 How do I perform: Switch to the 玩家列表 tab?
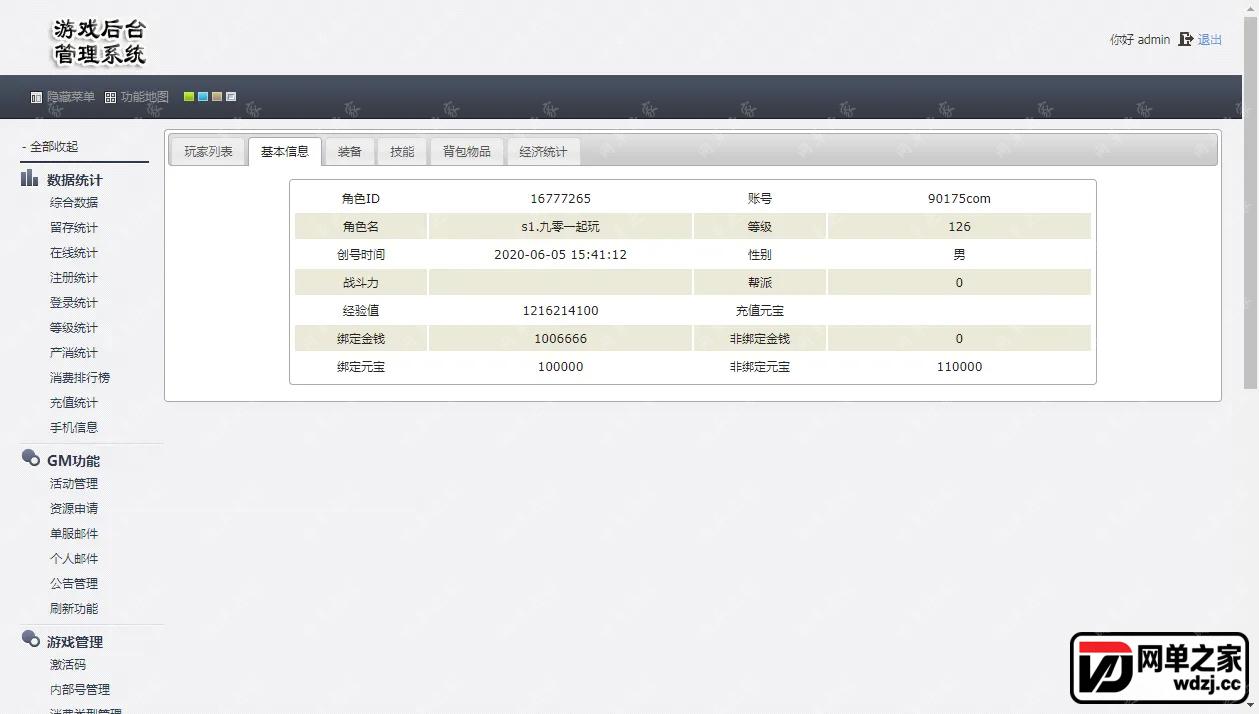[x=208, y=152]
